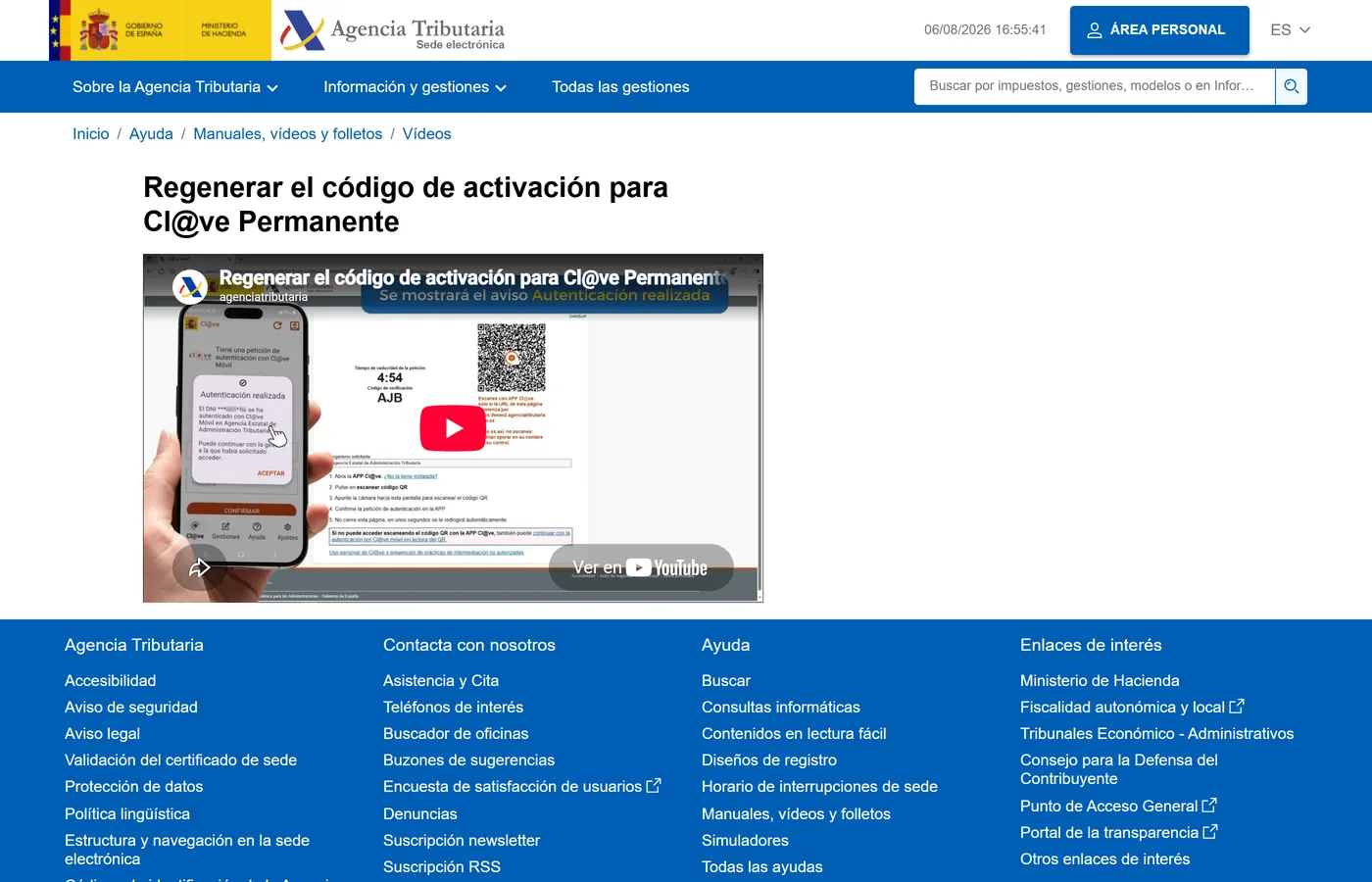Open Todas las ayudas link
Image resolution: width=1372 pixels, height=882 pixels.
click(762, 866)
